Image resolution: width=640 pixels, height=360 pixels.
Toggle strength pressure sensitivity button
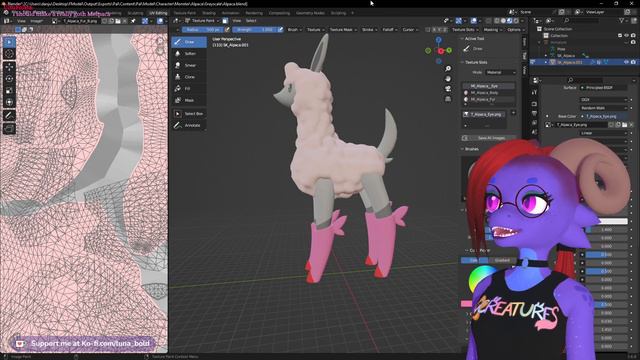[280, 30]
